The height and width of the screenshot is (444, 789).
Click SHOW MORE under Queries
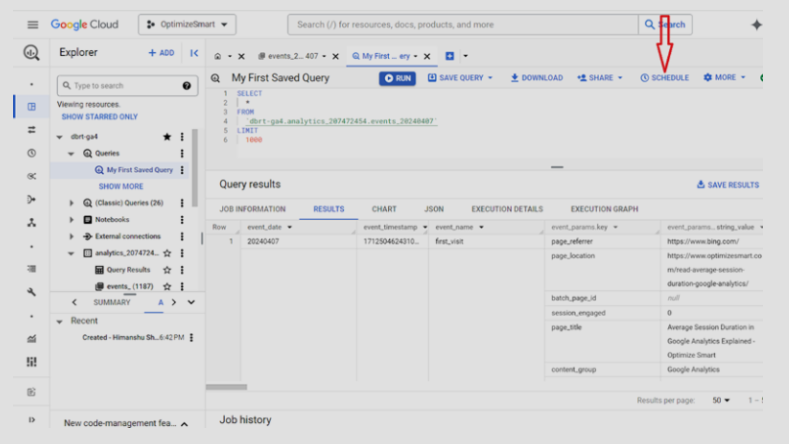point(121,186)
